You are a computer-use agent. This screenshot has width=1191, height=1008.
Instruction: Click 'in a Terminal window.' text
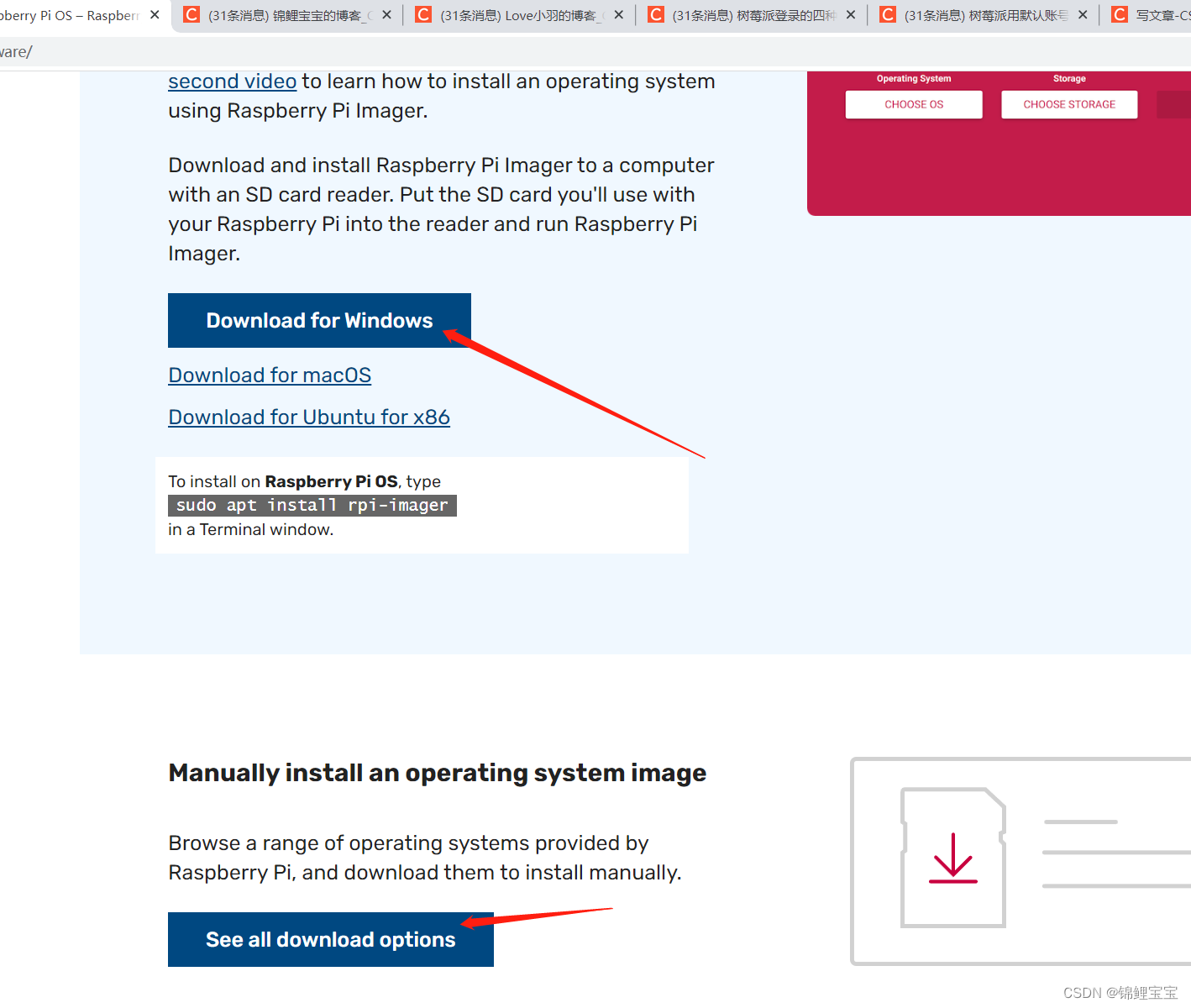251,529
